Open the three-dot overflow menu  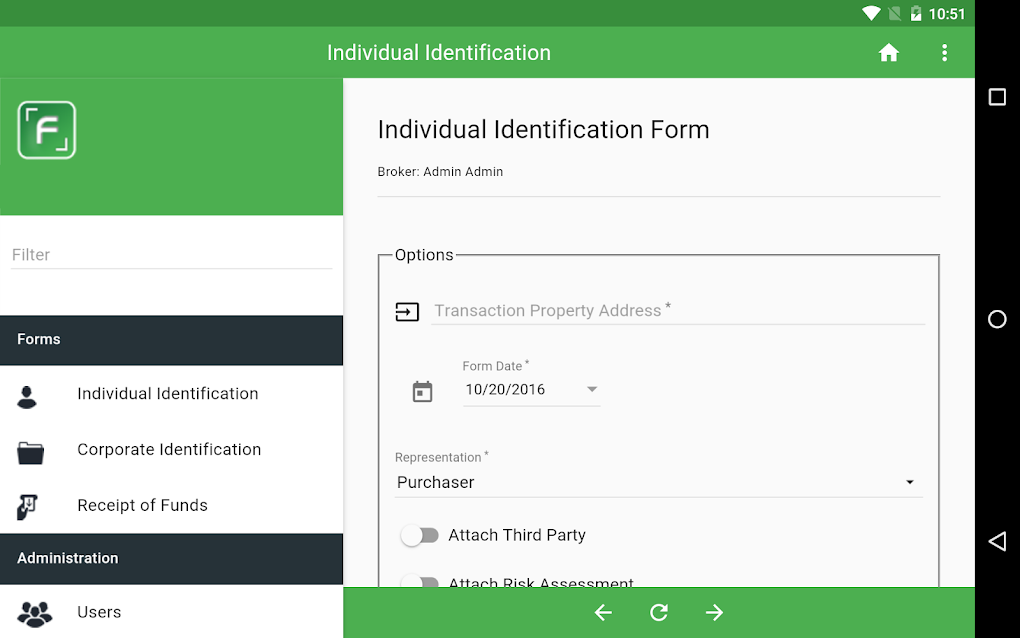pyautogui.click(x=944, y=53)
